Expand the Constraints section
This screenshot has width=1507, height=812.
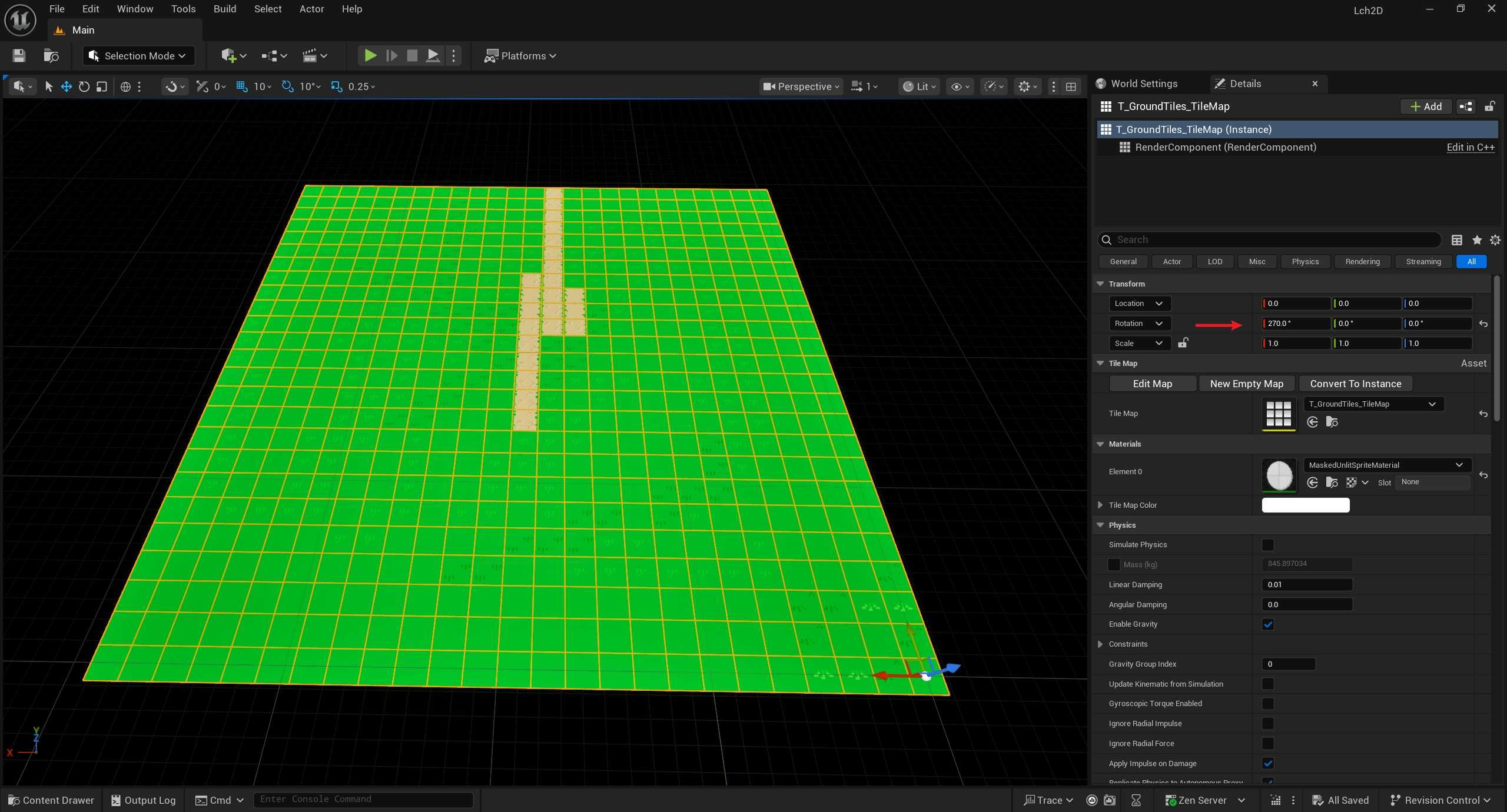point(1100,644)
